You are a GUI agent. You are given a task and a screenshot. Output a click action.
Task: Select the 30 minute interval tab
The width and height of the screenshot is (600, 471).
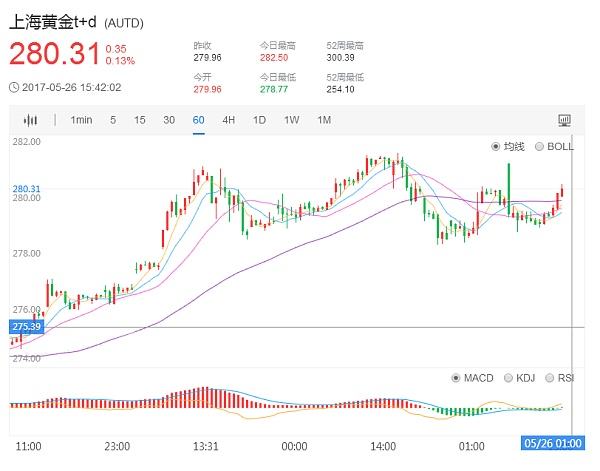tap(169, 120)
